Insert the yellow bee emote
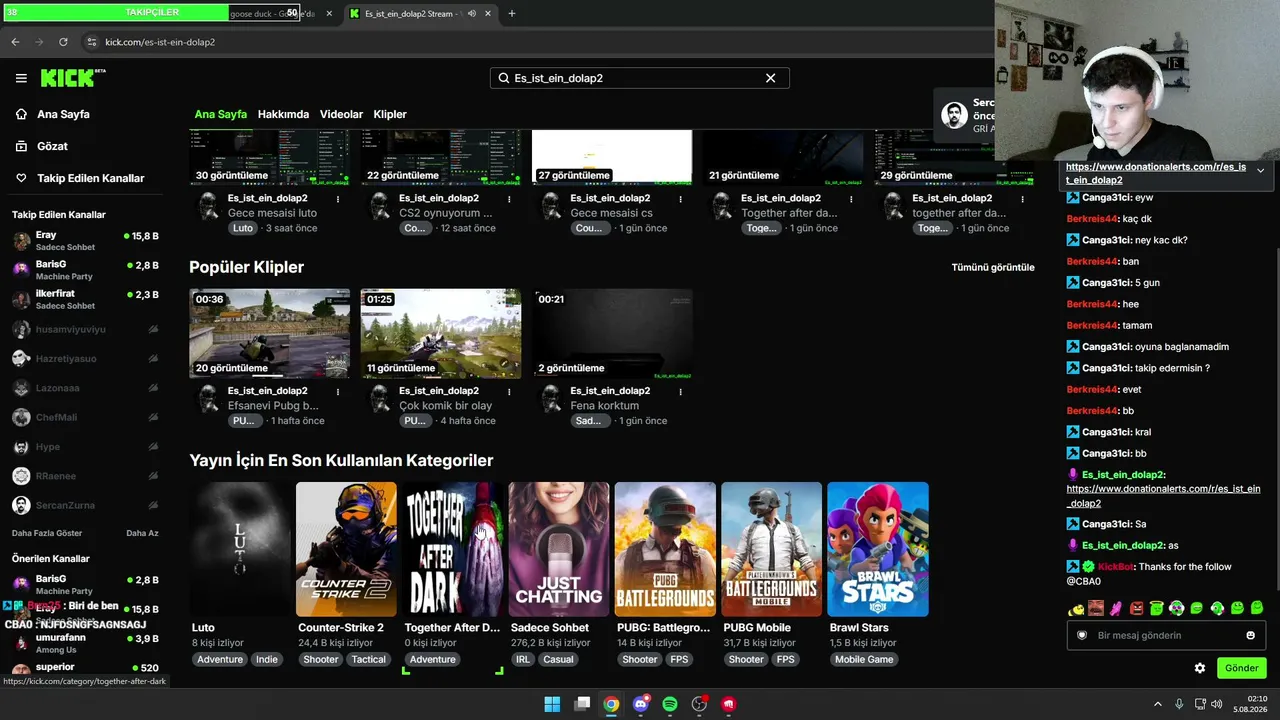1280x720 pixels. (1076, 608)
